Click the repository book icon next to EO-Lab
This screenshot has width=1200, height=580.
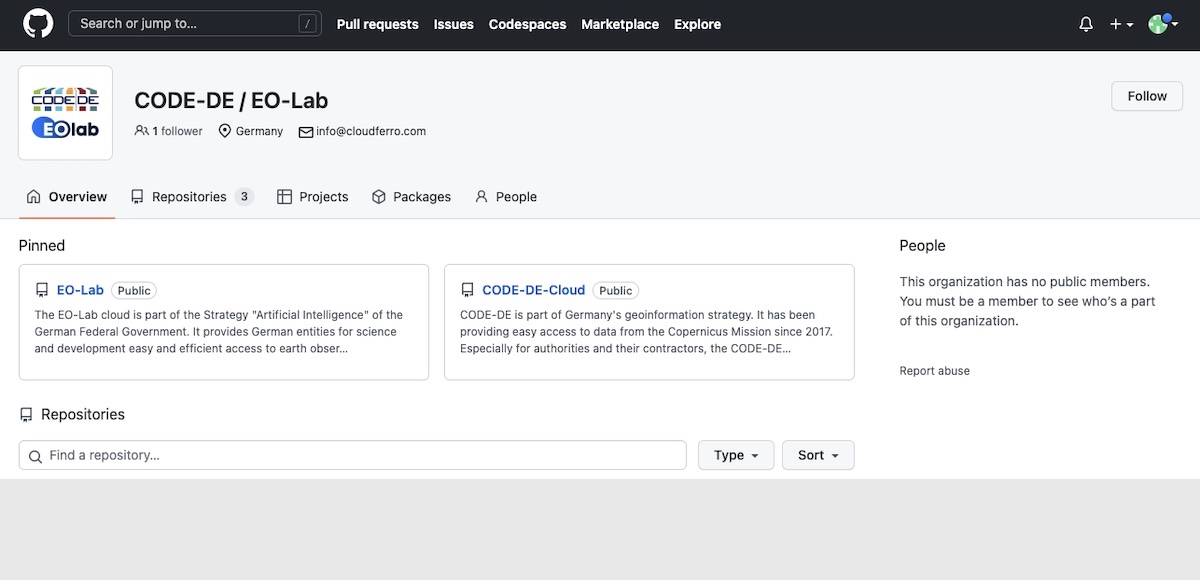41,289
